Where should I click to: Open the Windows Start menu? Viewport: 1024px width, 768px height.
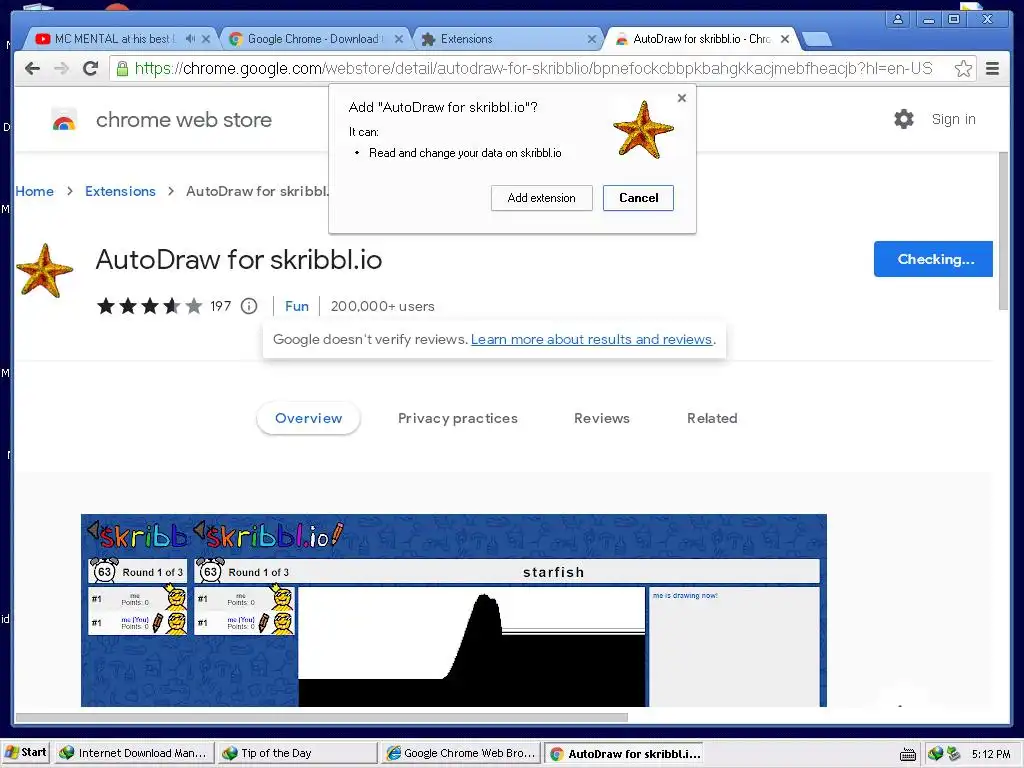coord(26,752)
